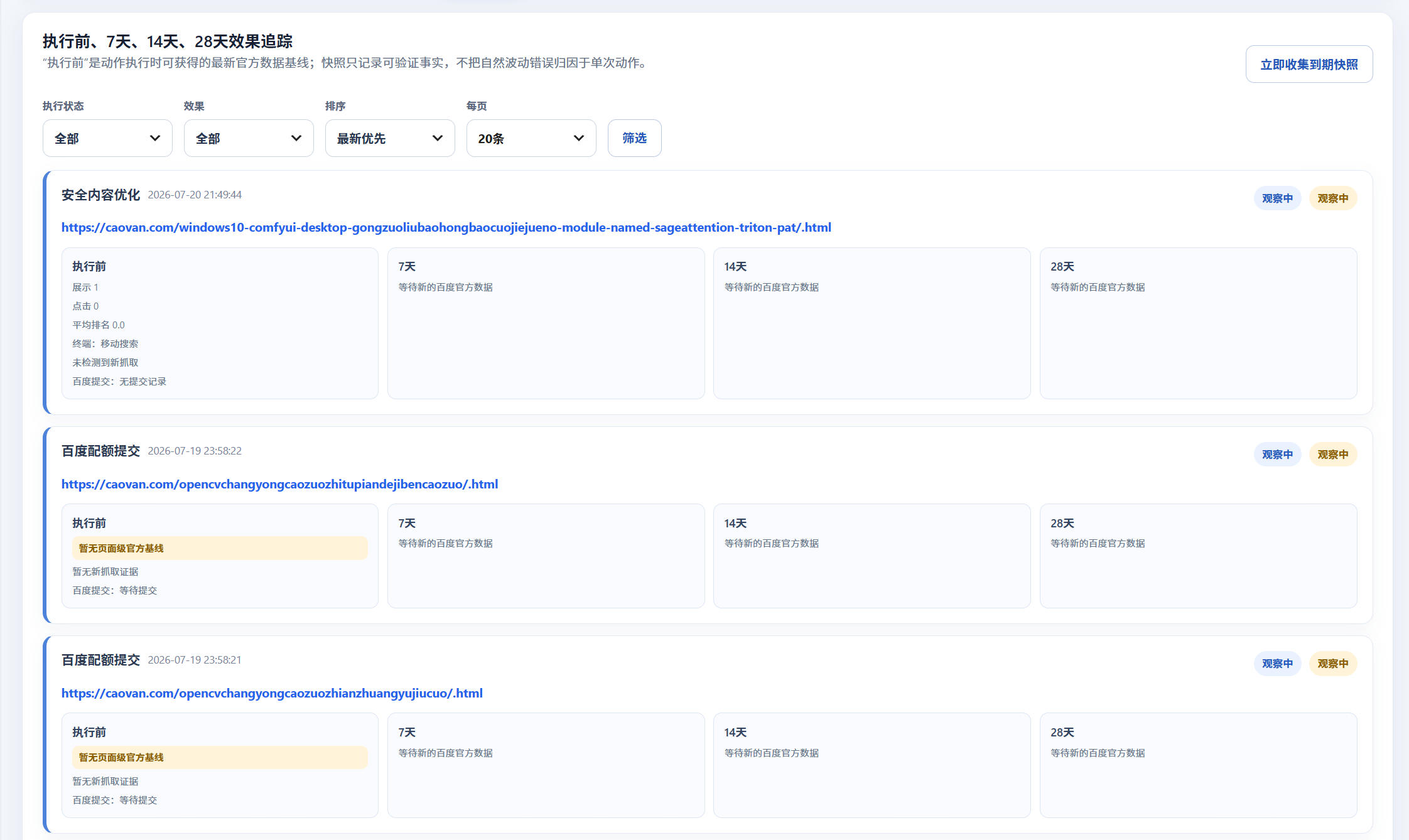Click 暂无页面级官方基线 notice in 23:58:22 card
The height and width of the screenshot is (840, 1409).
point(220,548)
